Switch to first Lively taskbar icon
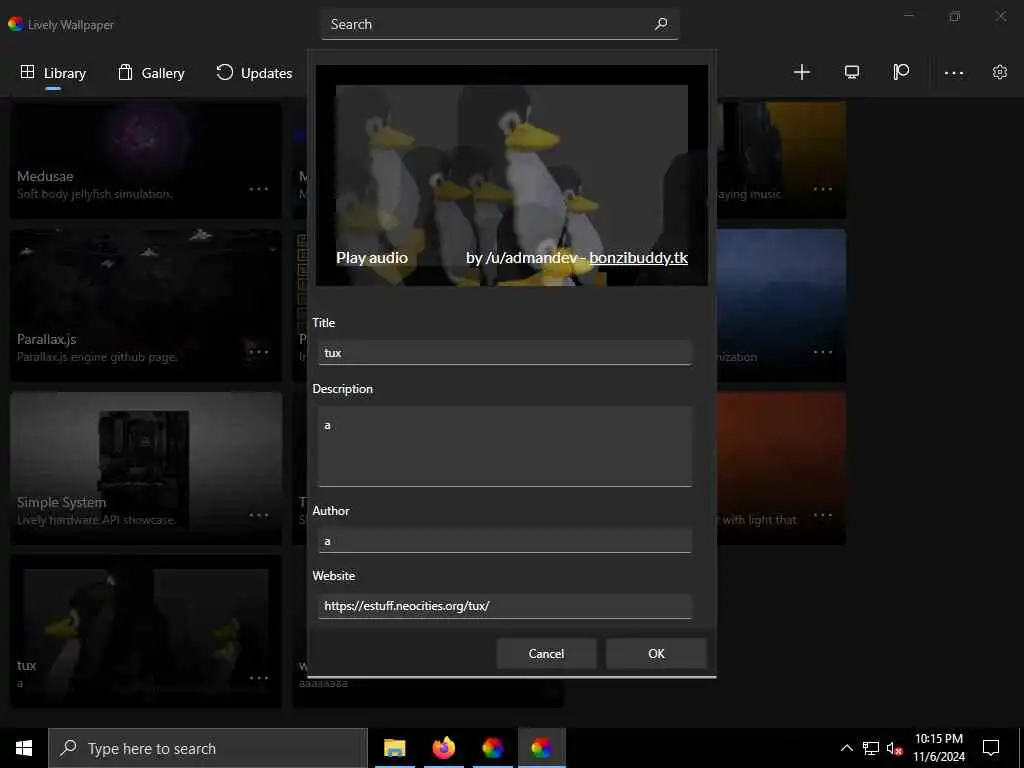Image resolution: width=1024 pixels, height=768 pixels. (x=492, y=748)
